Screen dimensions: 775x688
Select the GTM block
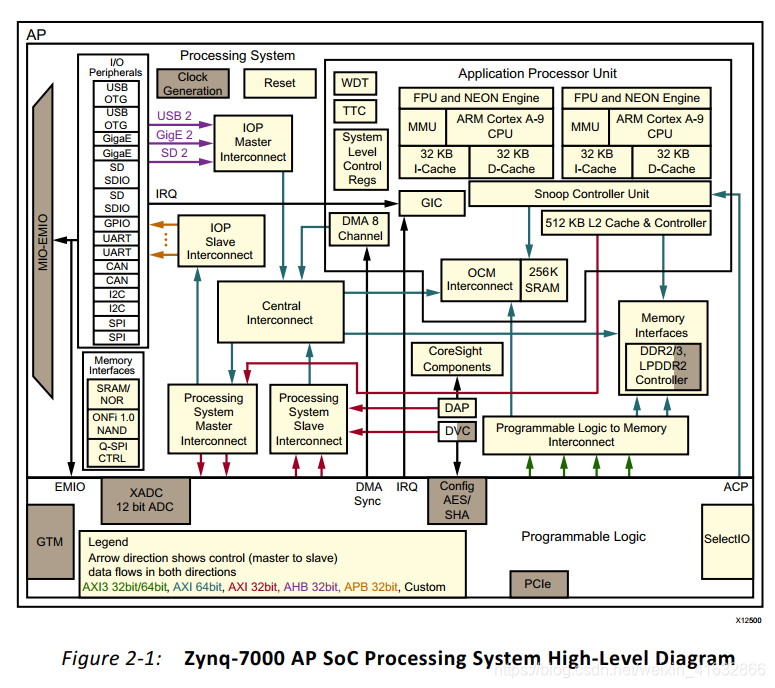coord(50,542)
